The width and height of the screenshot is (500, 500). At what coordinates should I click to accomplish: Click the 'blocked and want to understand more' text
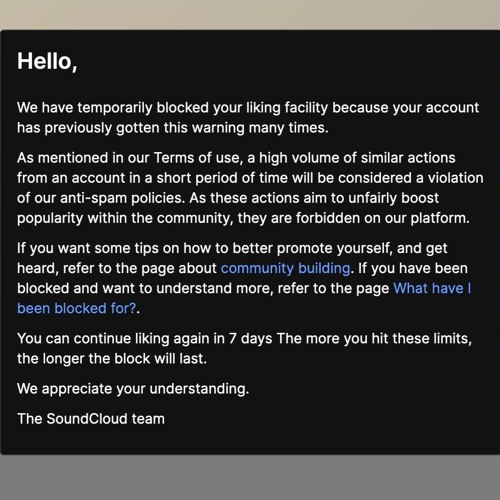click(145, 289)
